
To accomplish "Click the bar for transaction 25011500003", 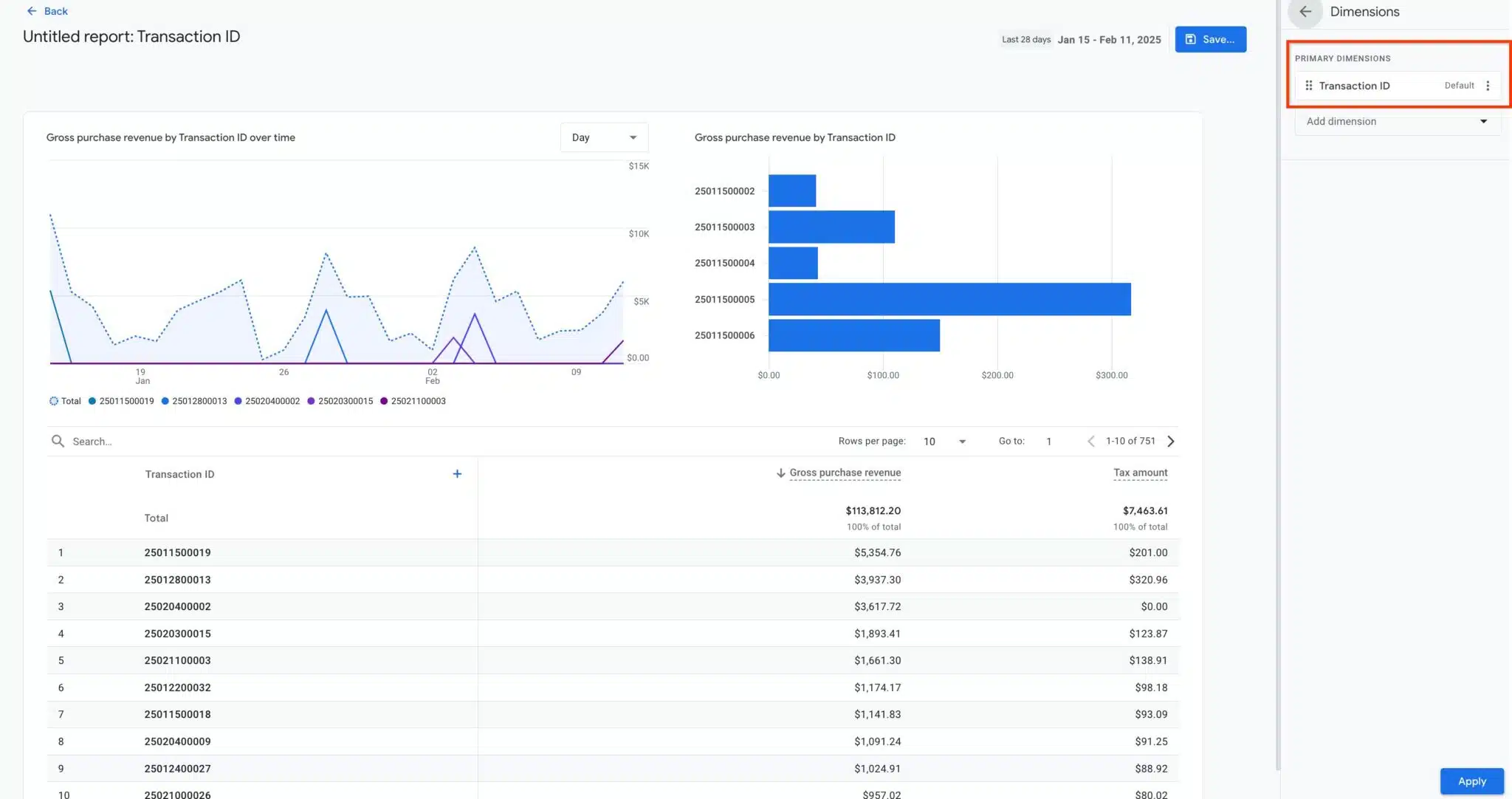I will click(831, 227).
